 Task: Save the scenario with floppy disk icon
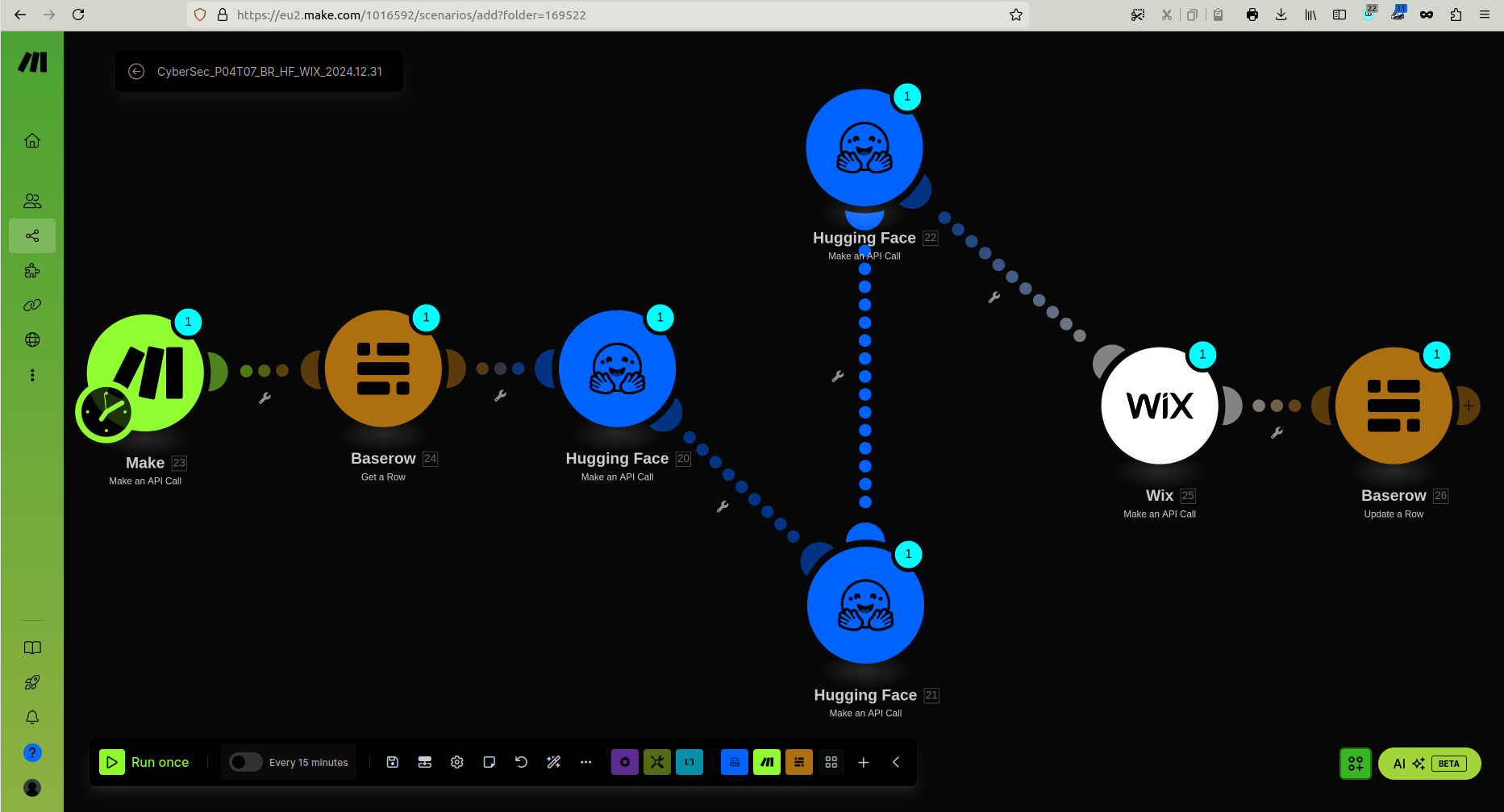point(393,762)
